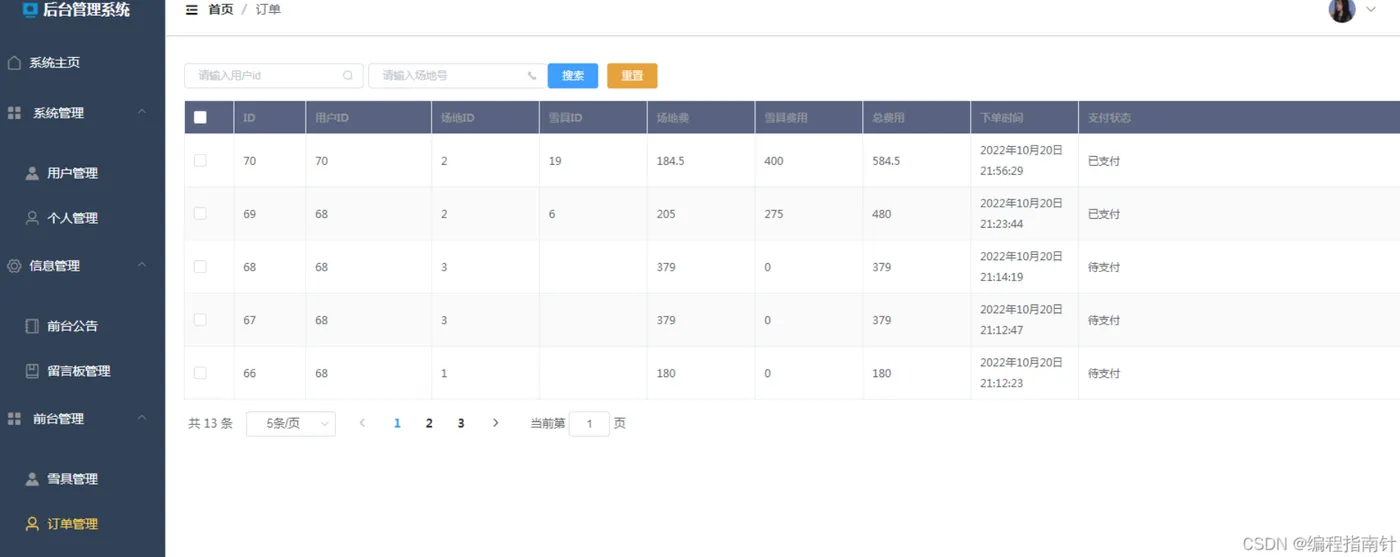1400x557 pixels.
Task: Click the grid icon beside 前台管理
Action: tap(14, 419)
